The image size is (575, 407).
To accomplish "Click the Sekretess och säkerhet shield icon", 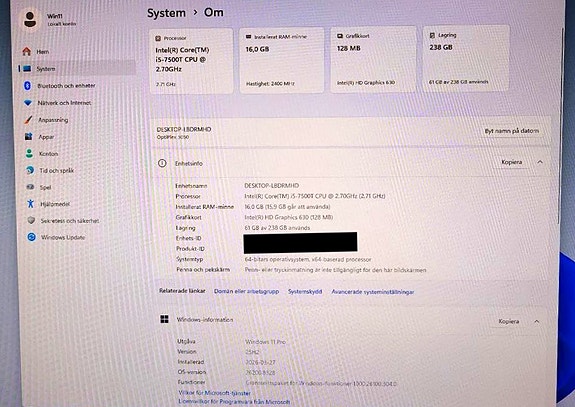I will (x=32, y=220).
